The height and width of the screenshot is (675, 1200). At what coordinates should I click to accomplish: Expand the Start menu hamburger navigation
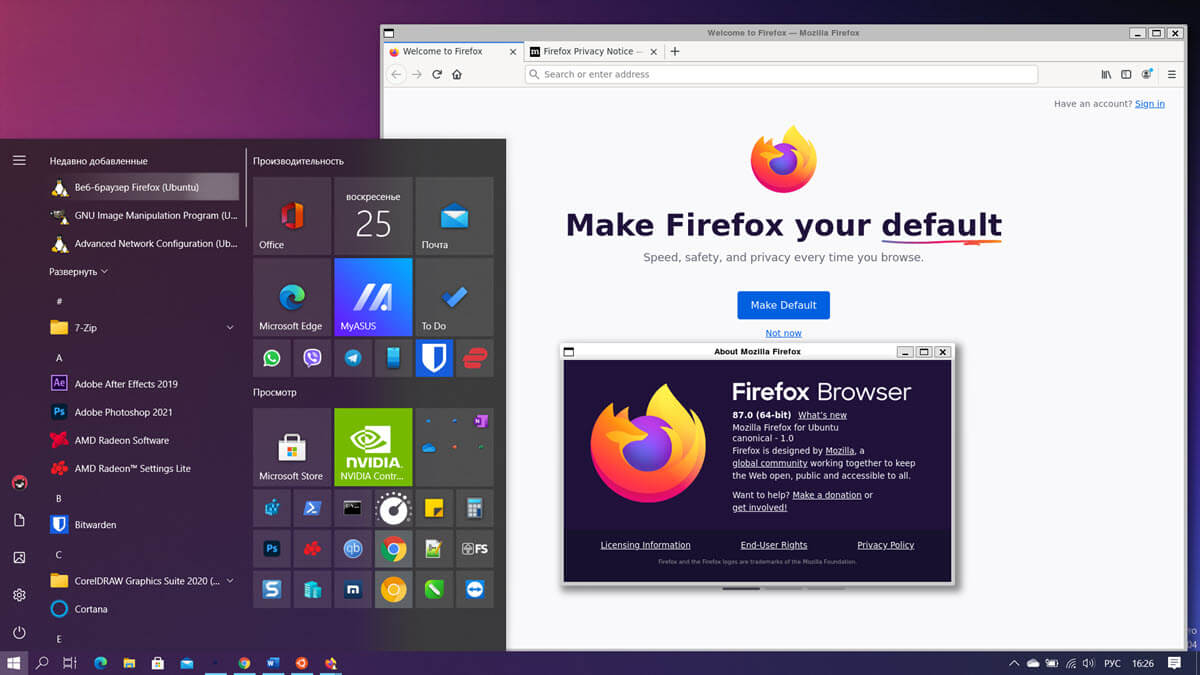(19, 160)
